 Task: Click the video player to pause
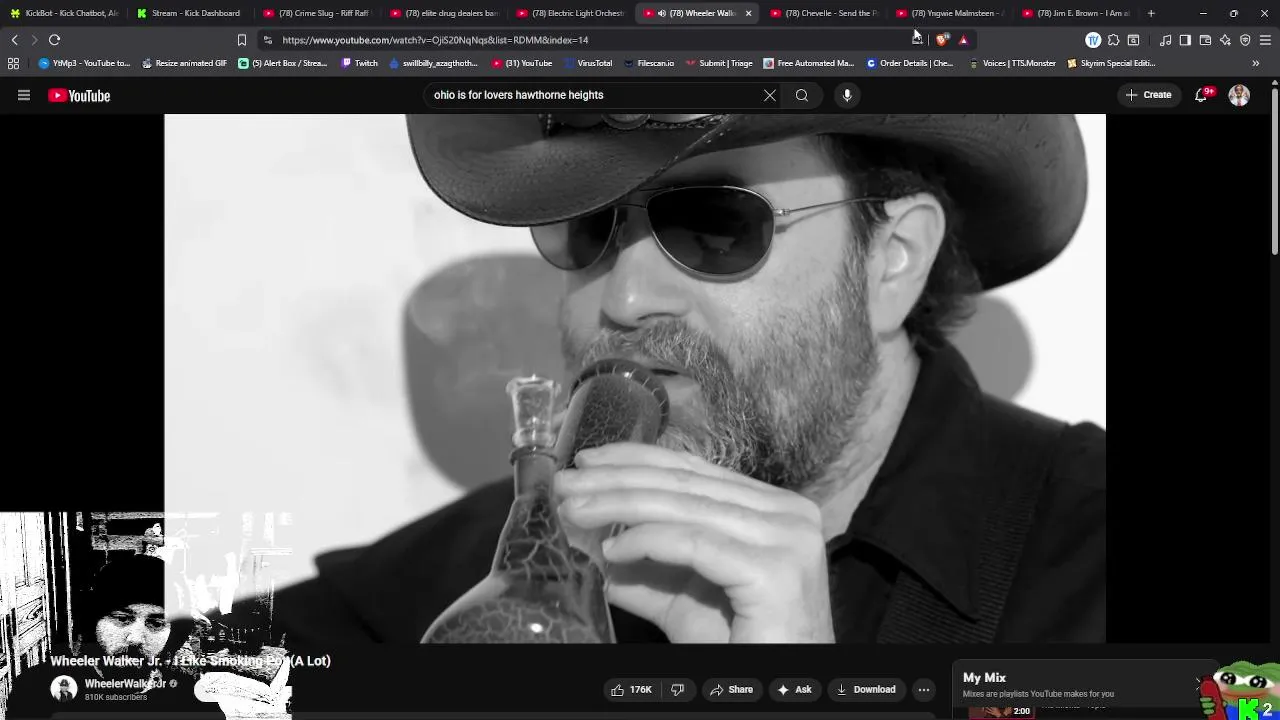[635, 378]
